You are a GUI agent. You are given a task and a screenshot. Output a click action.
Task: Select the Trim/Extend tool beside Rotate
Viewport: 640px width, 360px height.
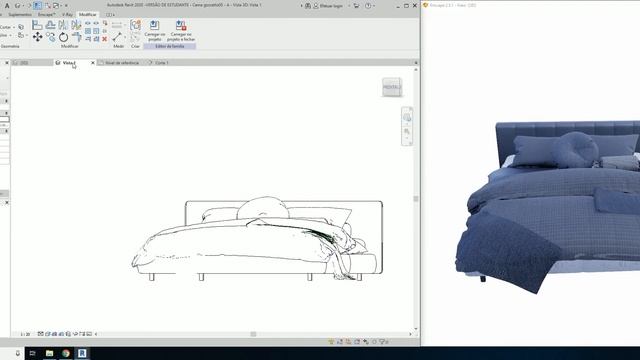point(76,37)
